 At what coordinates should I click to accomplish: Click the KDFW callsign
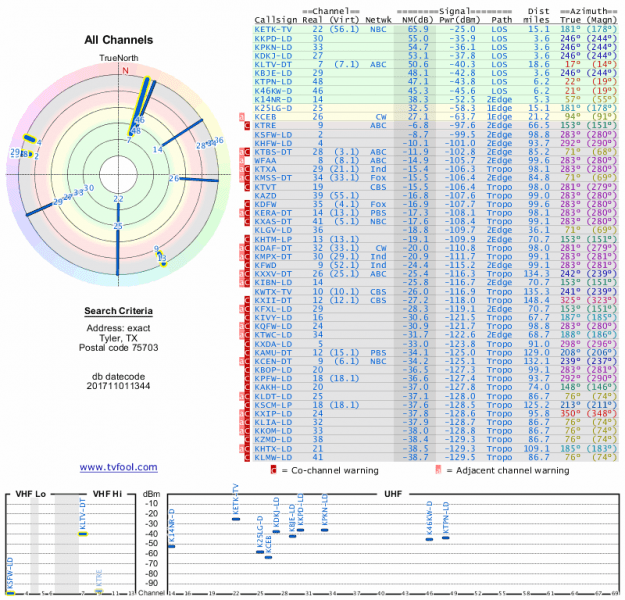click(265, 204)
